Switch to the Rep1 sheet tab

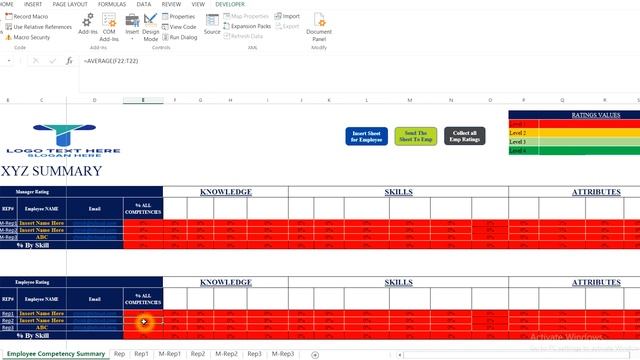click(x=141, y=354)
